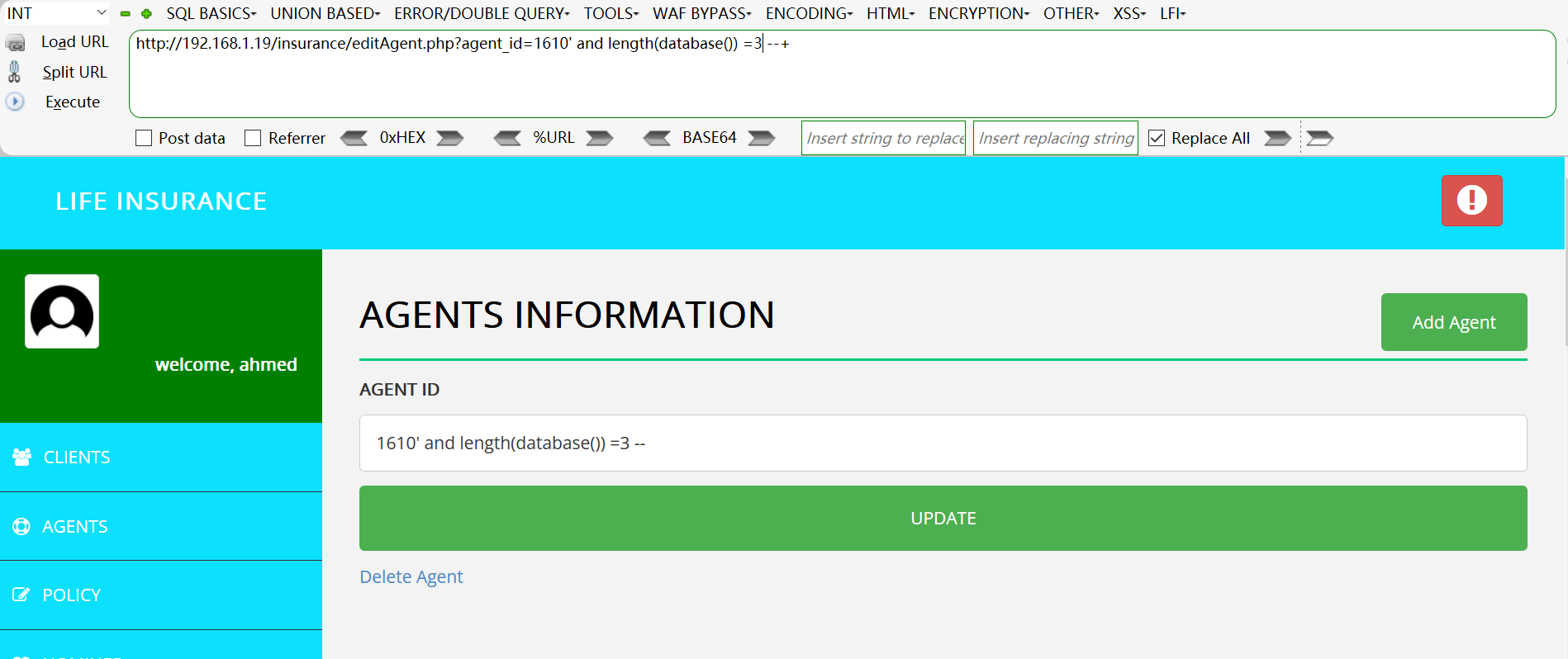1568x659 pixels.
Task: Open the SQL BASICS menu
Action: (211, 13)
